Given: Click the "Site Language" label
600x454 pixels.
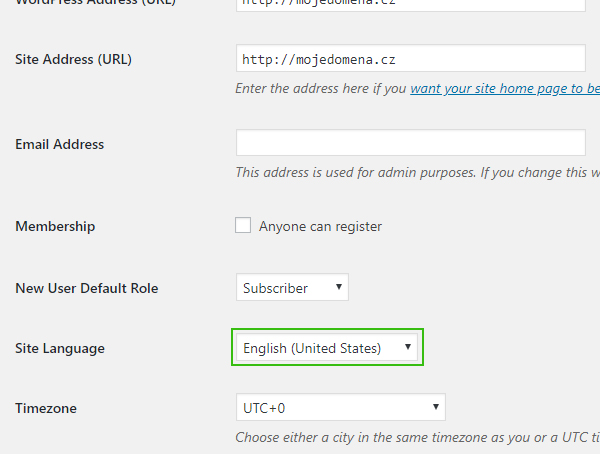Looking at the screenshot, I should tap(60, 348).
